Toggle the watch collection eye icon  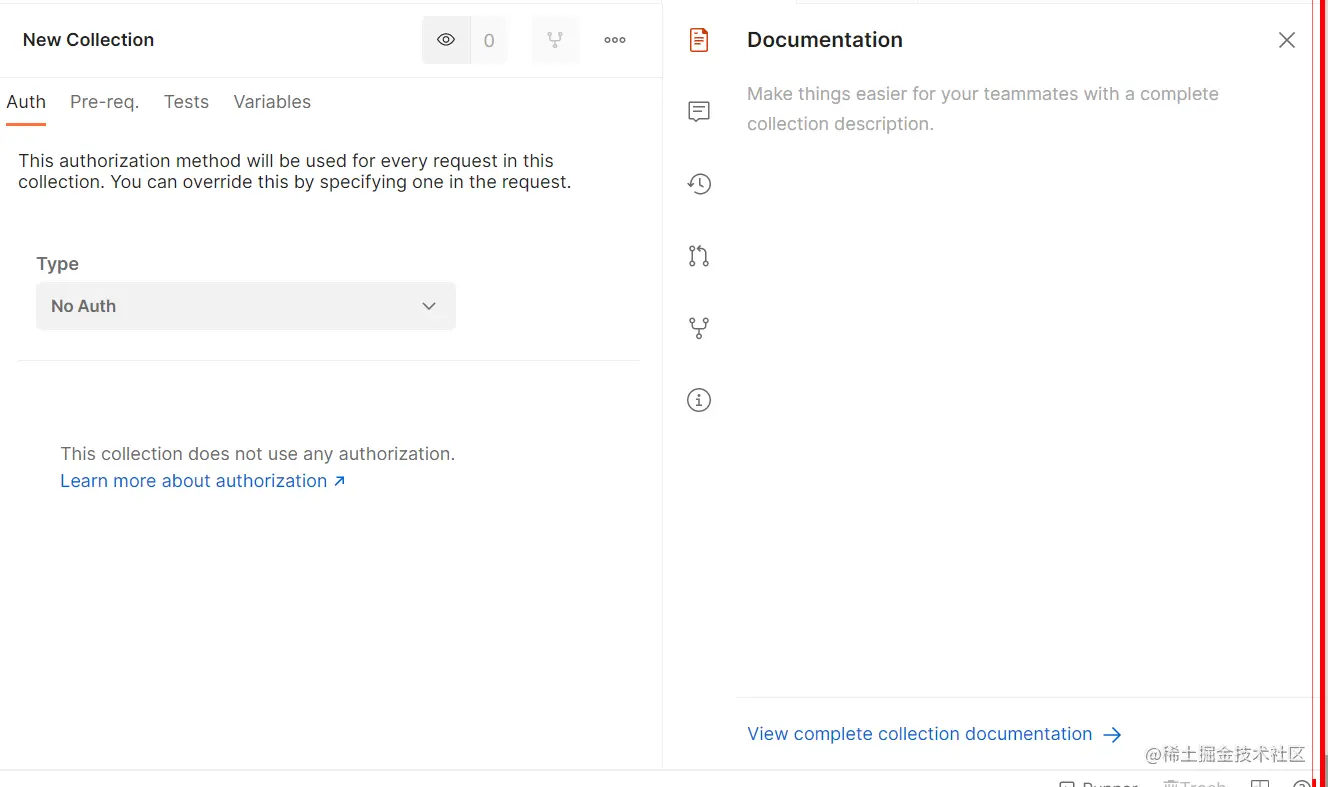[446, 40]
